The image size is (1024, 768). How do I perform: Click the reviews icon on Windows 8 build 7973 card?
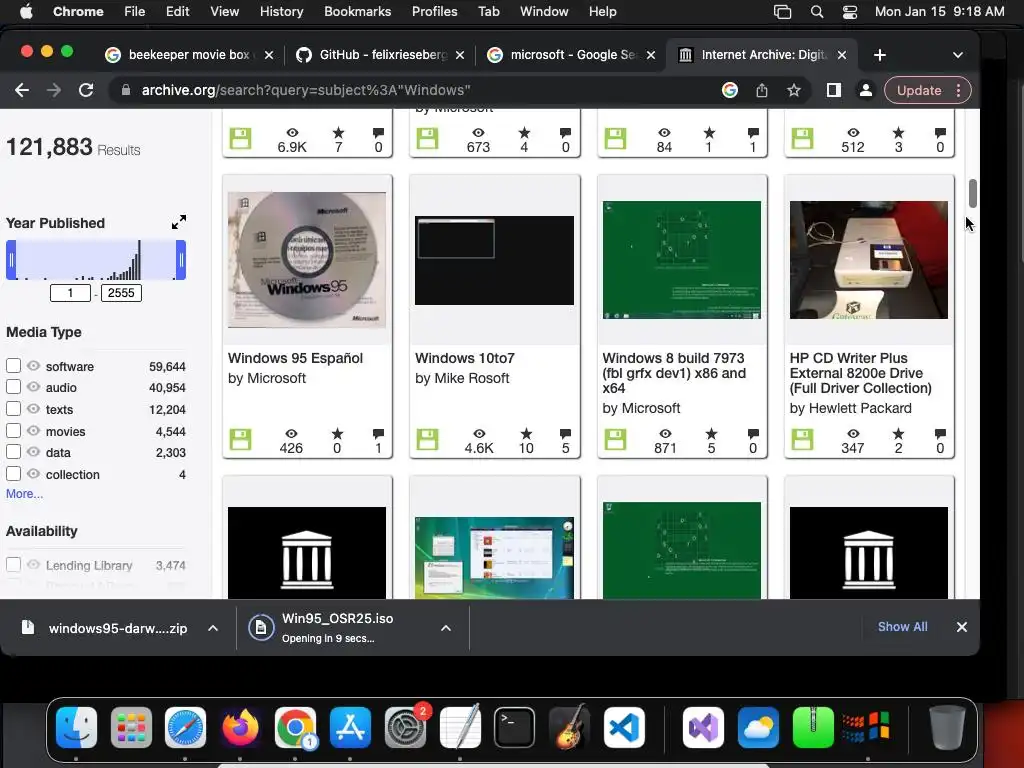tap(753, 434)
